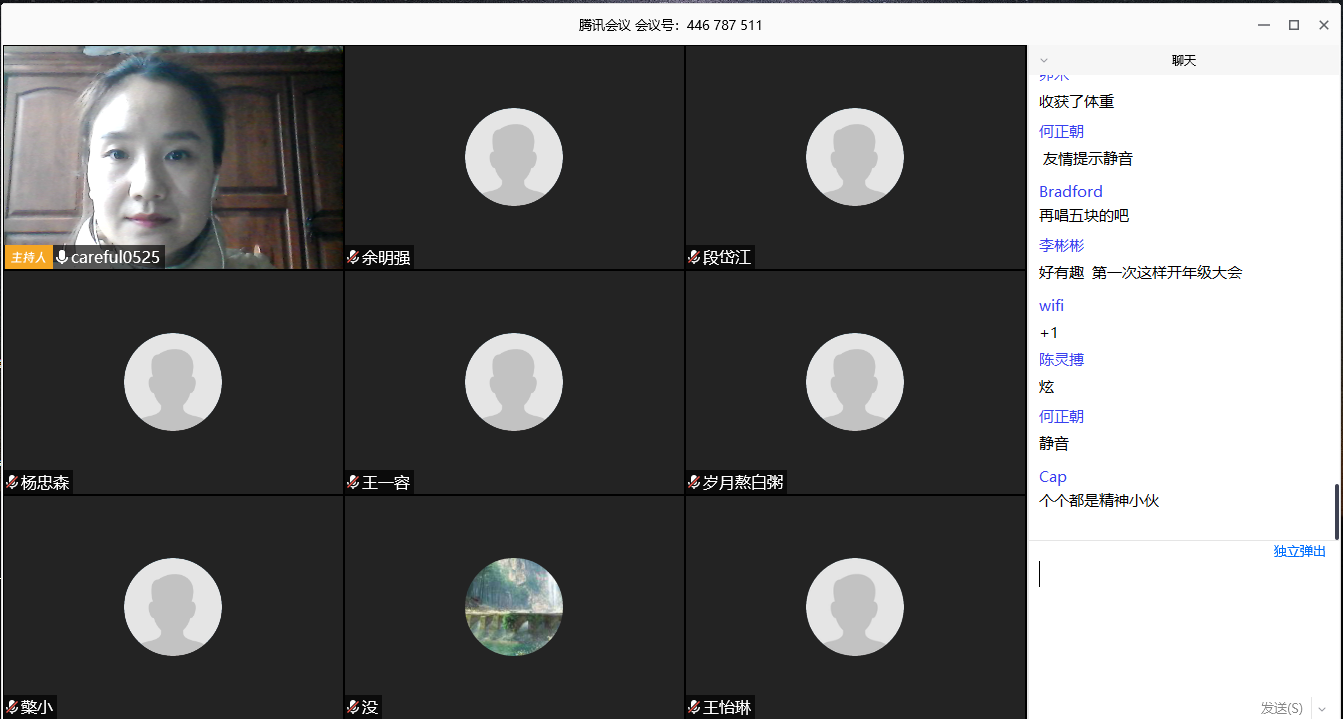Open the send options dropdown arrow
The image size is (1343, 719).
click(x=1323, y=708)
